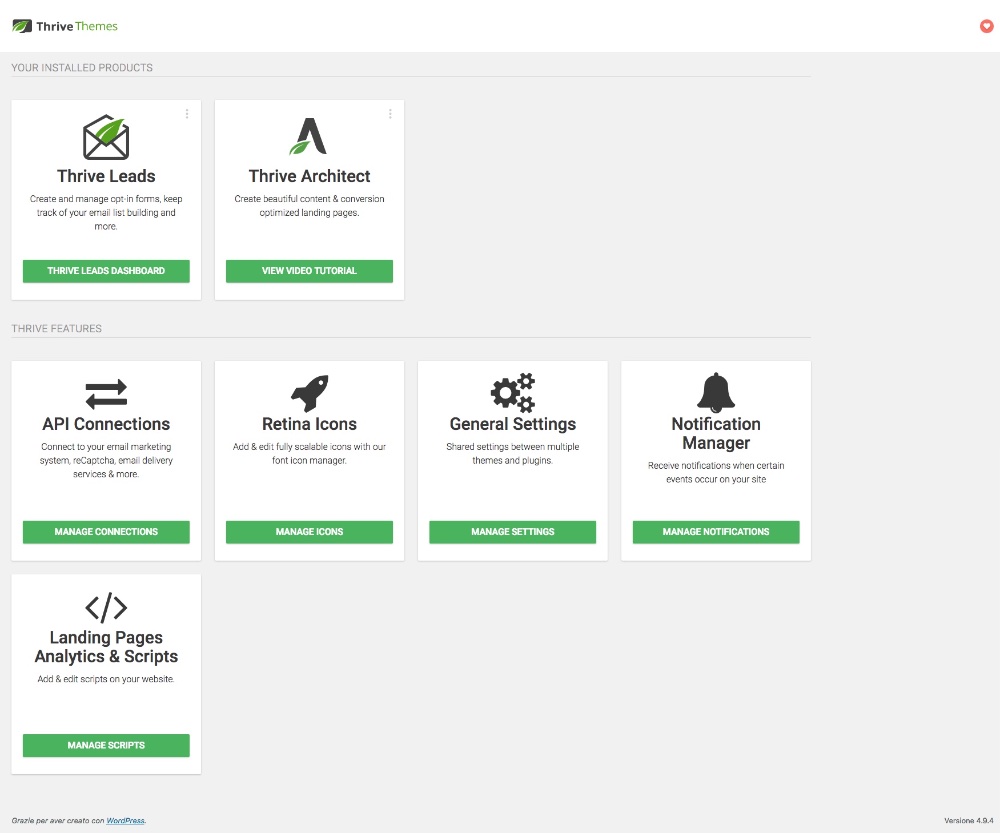Click the Retina Icons heading
This screenshot has height=833, width=1000.
pos(309,424)
